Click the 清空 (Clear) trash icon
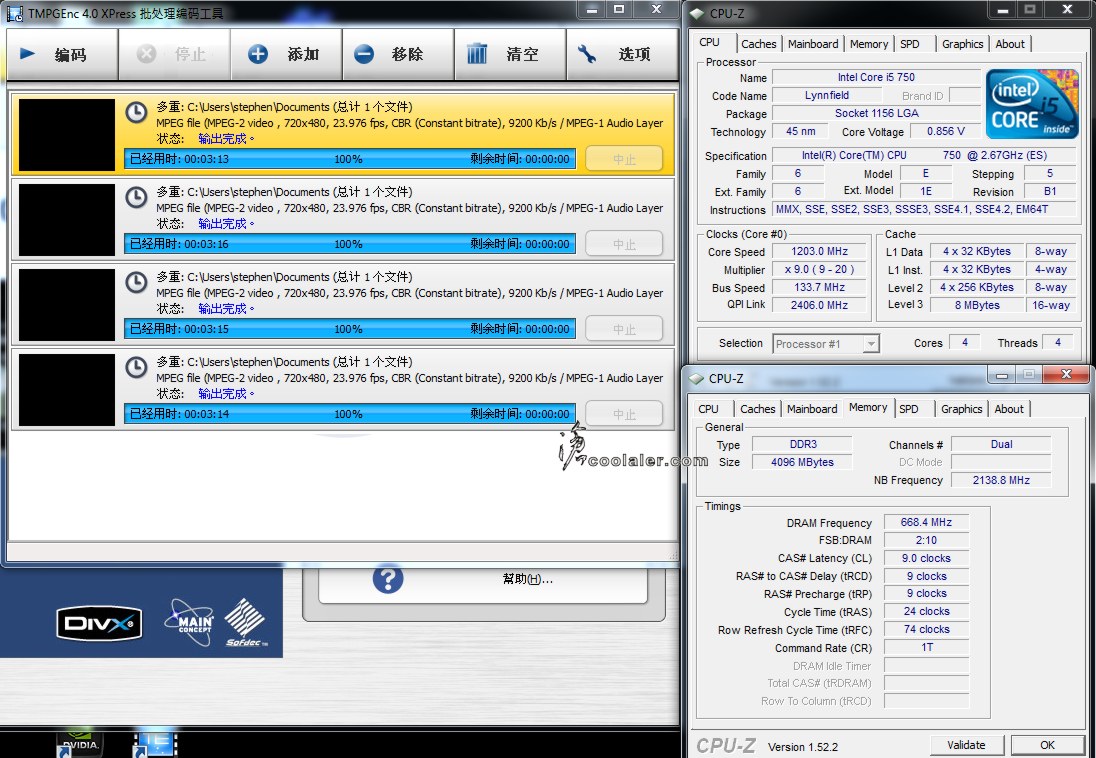Viewport: 1096px width, 758px height. [477, 54]
